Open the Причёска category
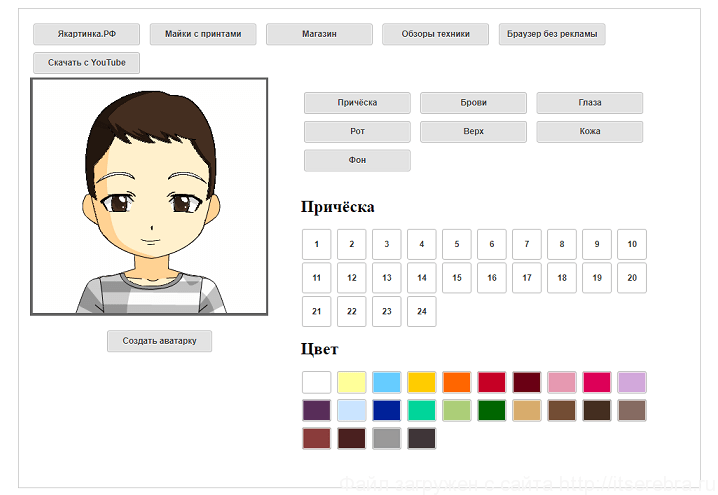The image size is (718, 495). [357, 103]
